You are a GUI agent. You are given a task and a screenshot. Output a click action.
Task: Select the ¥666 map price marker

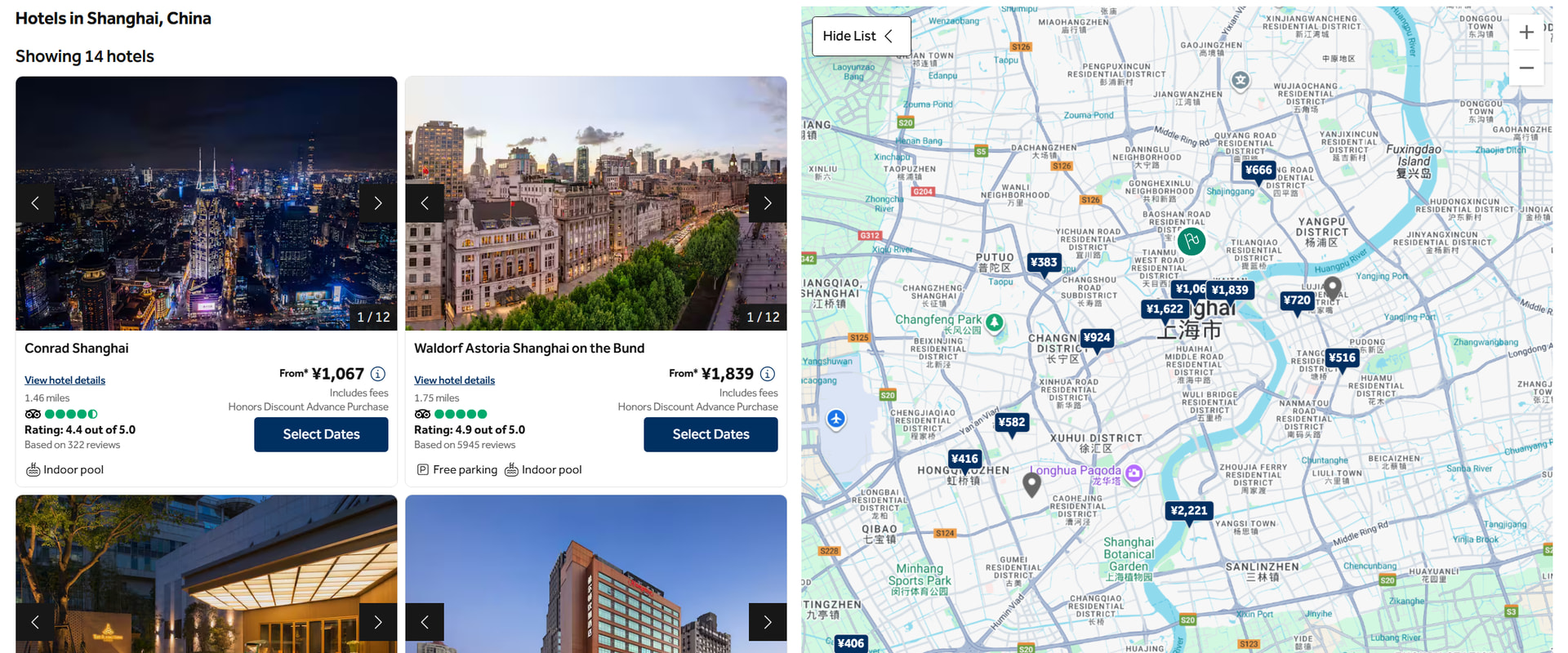click(x=1258, y=171)
